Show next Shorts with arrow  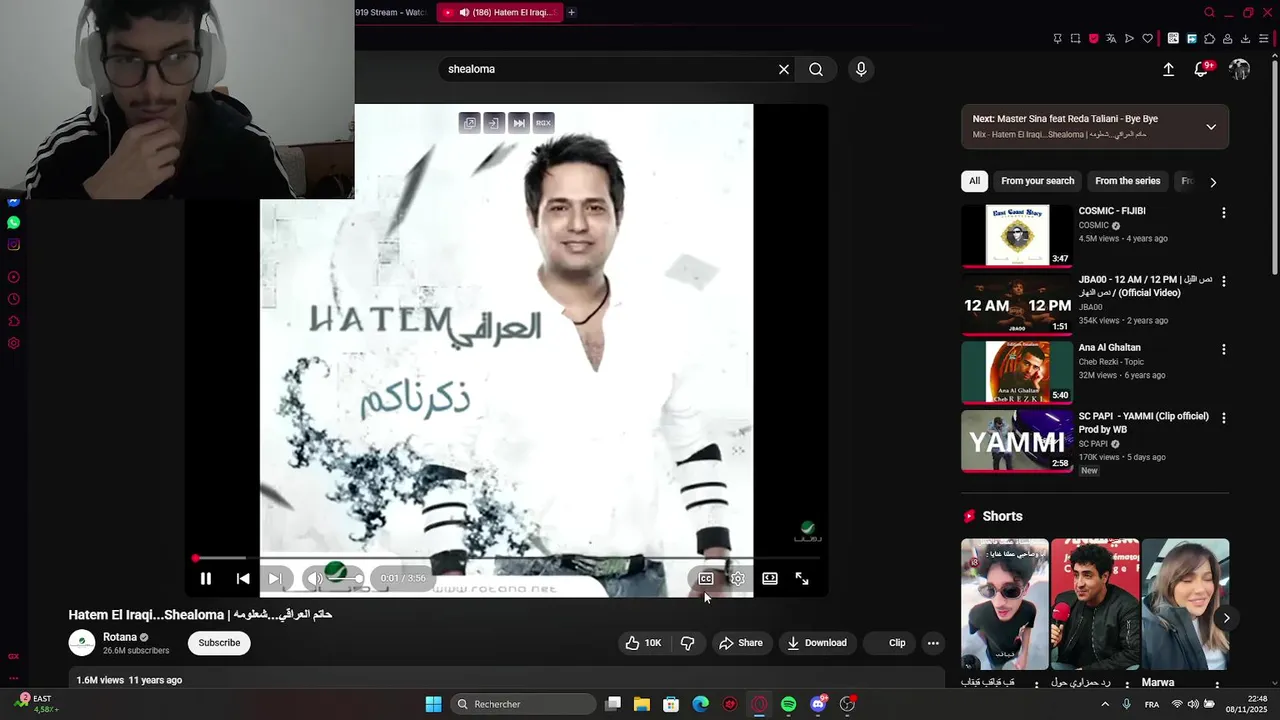coord(1226,618)
